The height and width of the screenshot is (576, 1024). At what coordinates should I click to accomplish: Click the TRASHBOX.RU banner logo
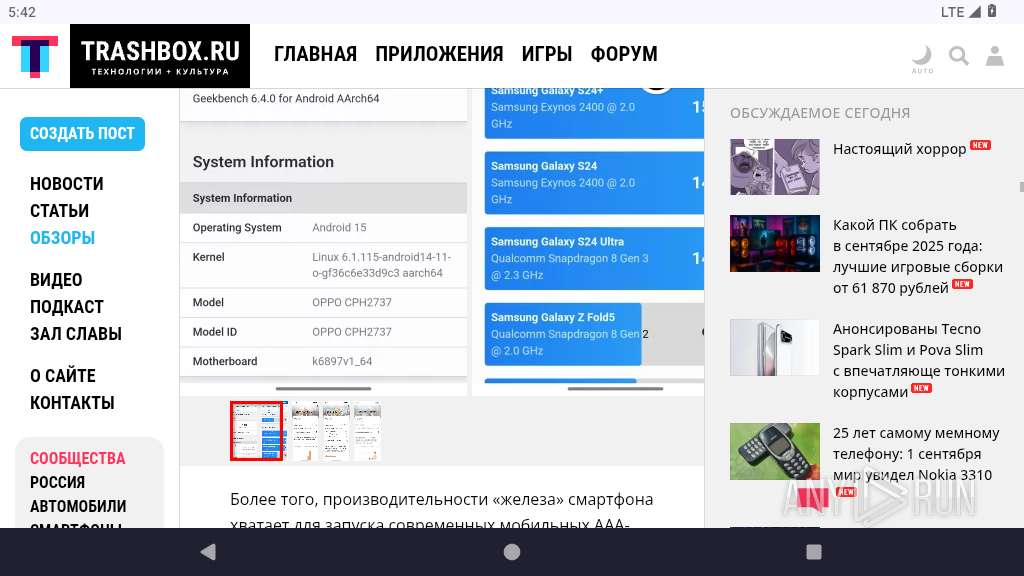(160, 56)
